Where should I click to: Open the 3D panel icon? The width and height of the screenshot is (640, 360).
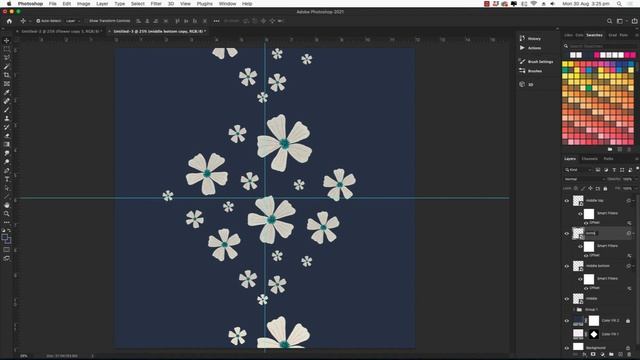coord(522,84)
